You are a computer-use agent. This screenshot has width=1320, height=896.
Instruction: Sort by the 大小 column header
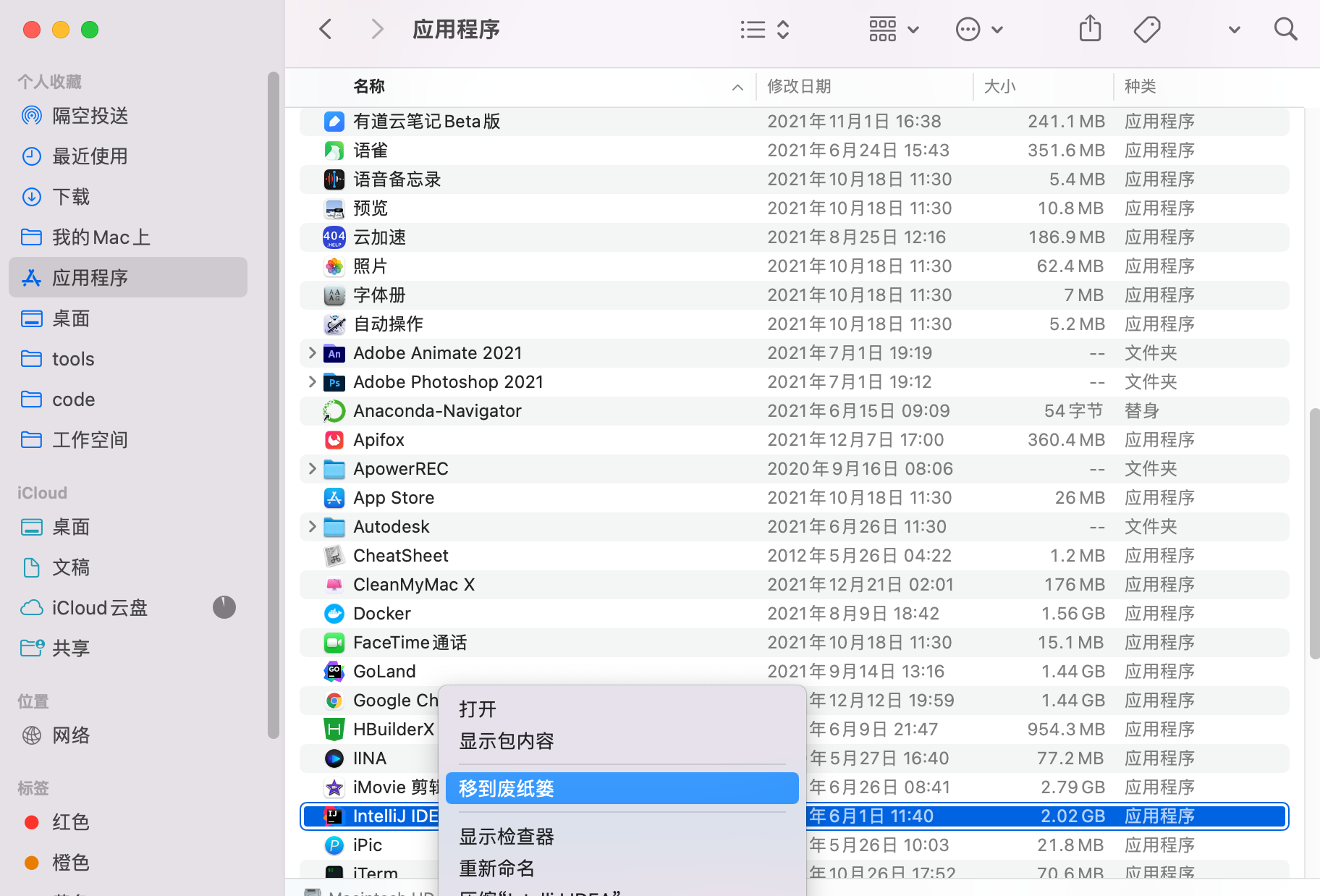(1000, 87)
